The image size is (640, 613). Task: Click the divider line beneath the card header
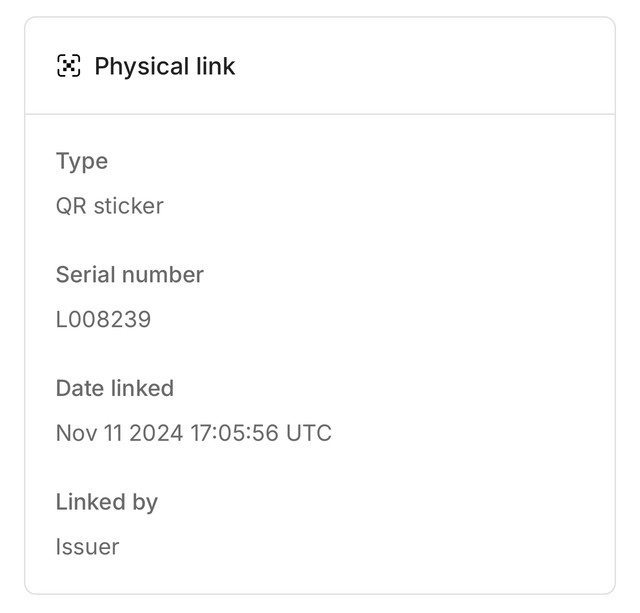tap(320, 114)
